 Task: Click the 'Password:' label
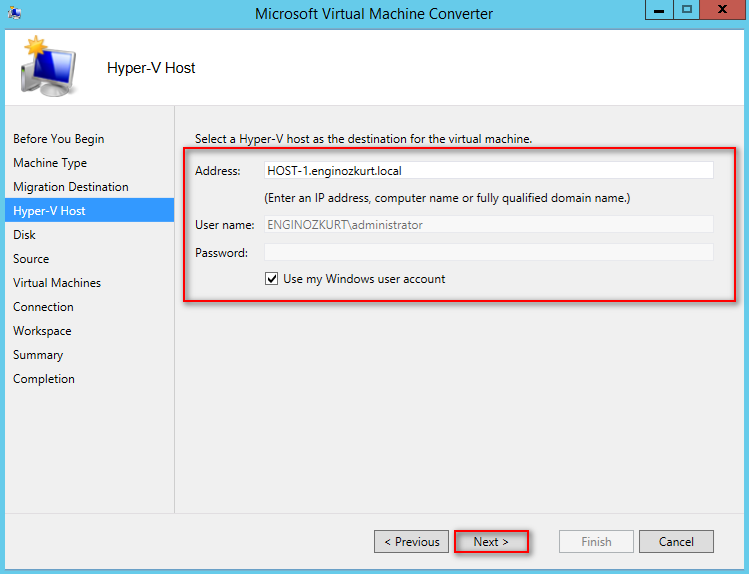[221, 253]
